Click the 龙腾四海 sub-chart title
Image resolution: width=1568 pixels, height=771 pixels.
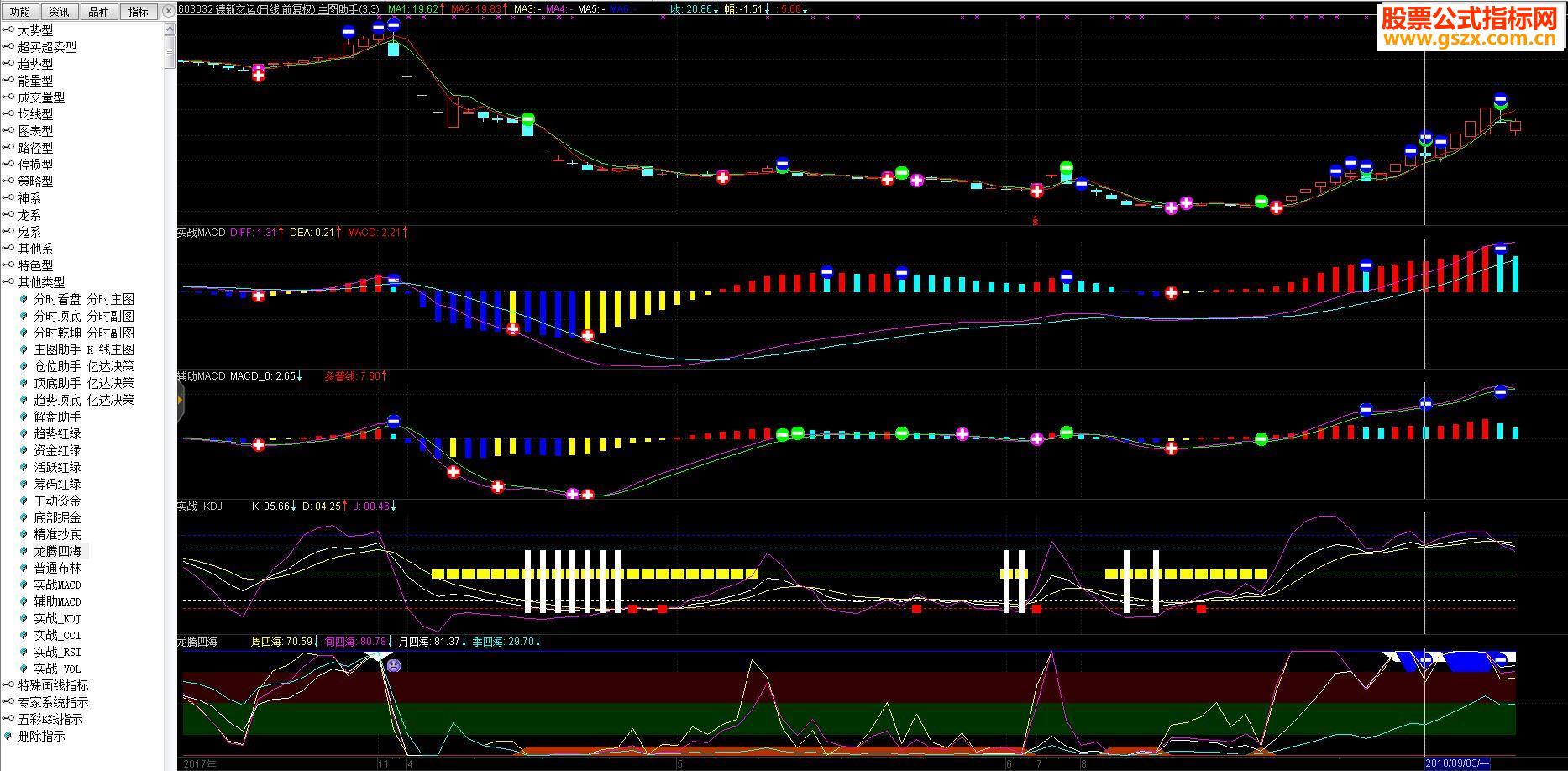[x=197, y=642]
